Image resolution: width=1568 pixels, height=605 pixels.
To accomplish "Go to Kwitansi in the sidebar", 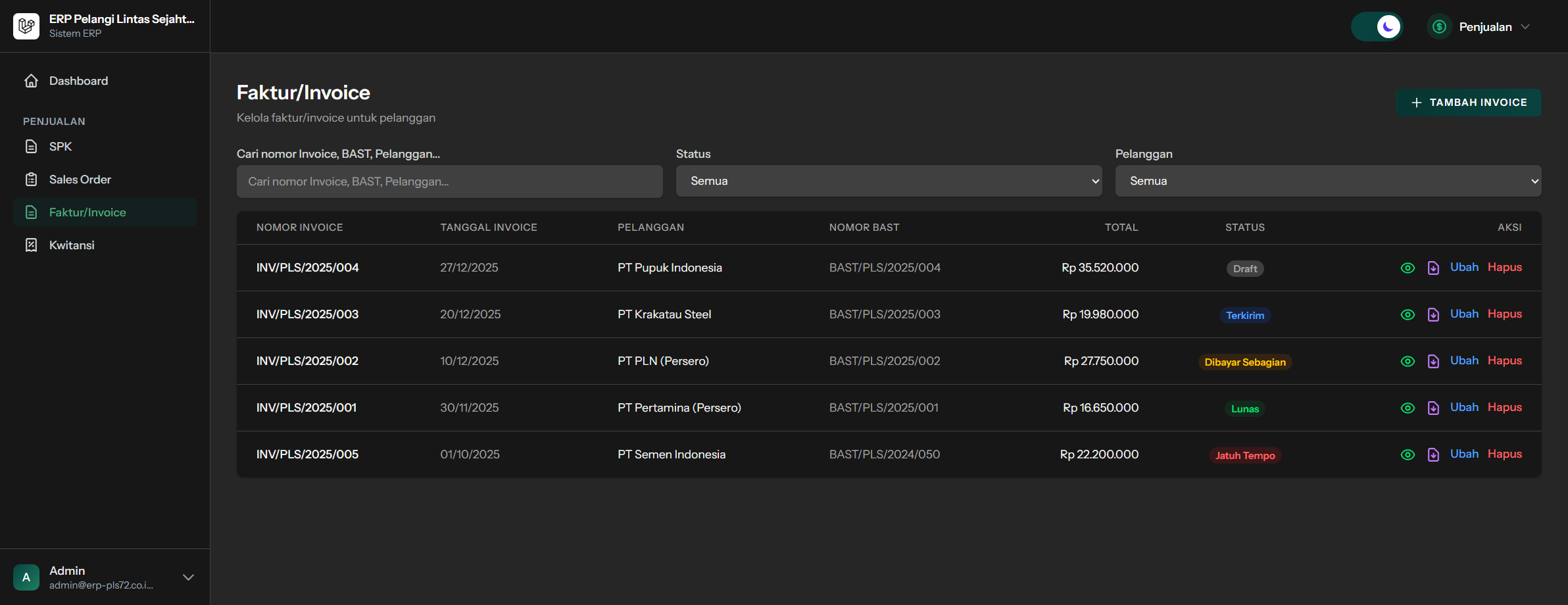I will pyautogui.click(x=72, y=245).
